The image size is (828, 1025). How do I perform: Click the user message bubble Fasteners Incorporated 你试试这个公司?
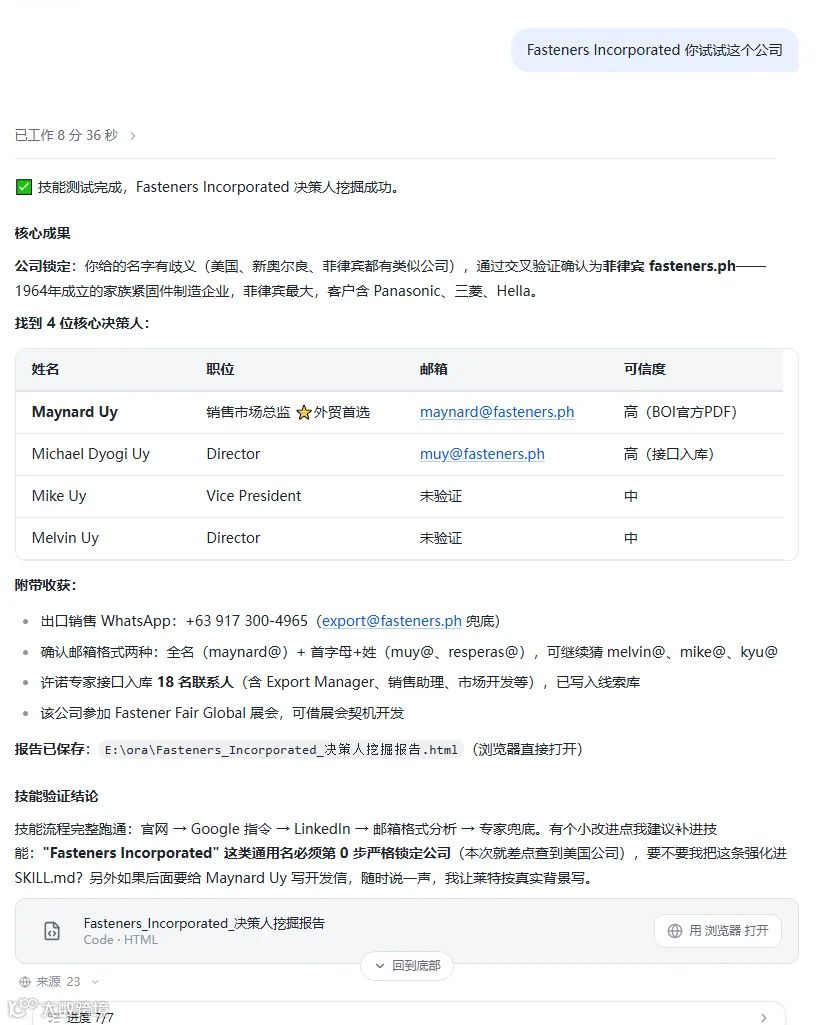[655, 50]
